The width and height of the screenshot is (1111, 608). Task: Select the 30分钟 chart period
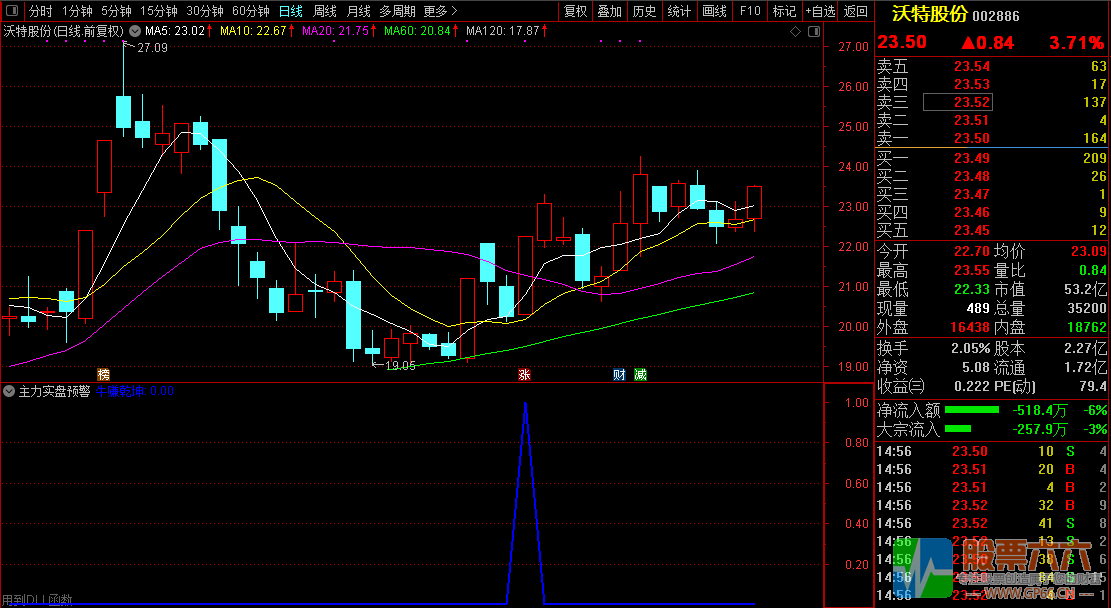tap(205, 11)
